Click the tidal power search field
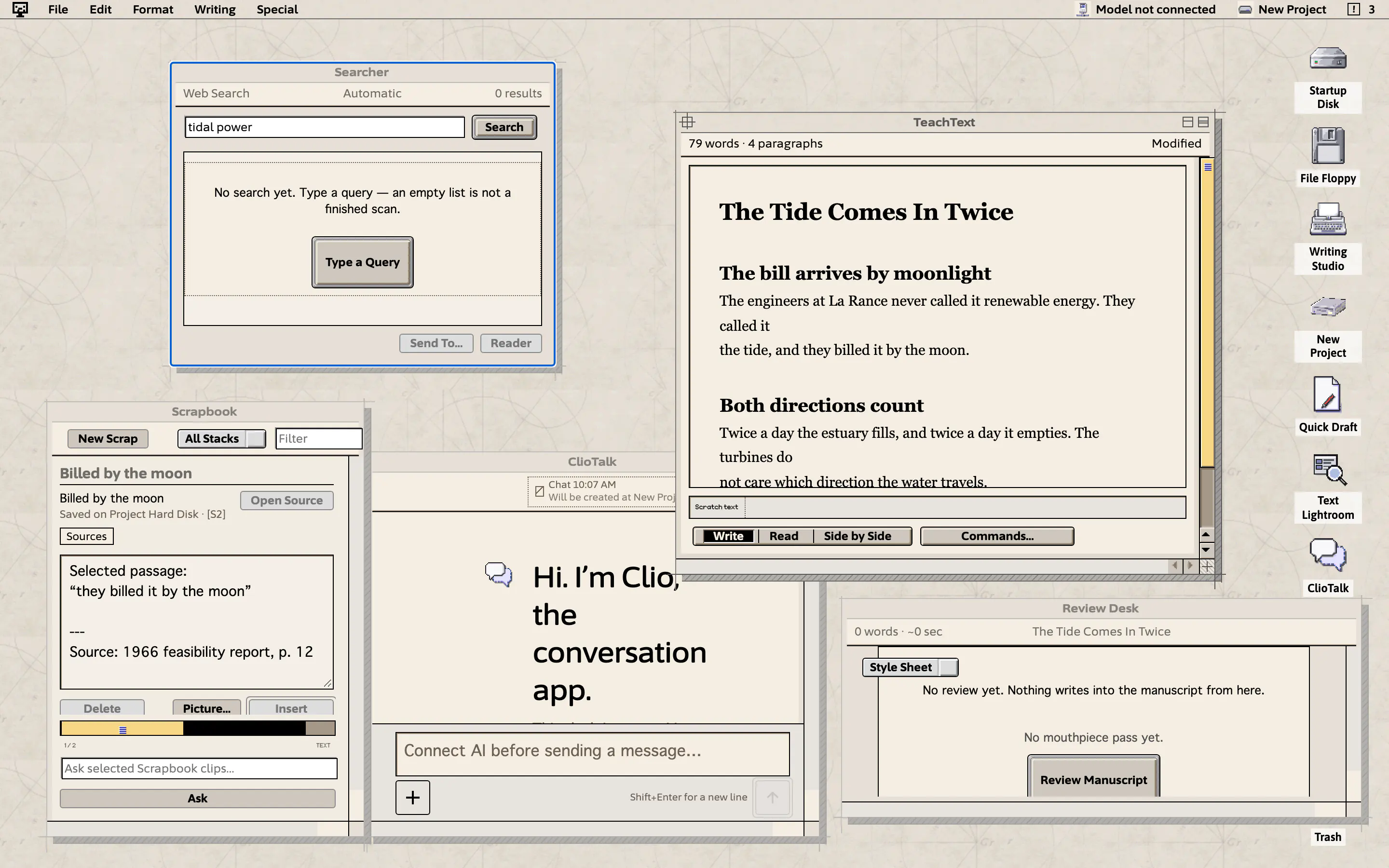Image resolution: width=1389 pixels, height=868 pixels. pyautogui.click(x=324, y=127)
